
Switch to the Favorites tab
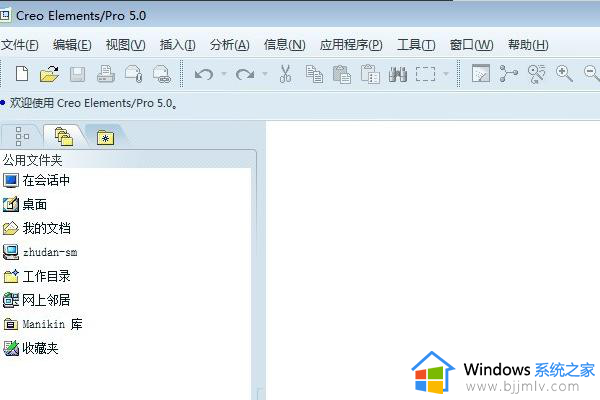coord(105,137)
